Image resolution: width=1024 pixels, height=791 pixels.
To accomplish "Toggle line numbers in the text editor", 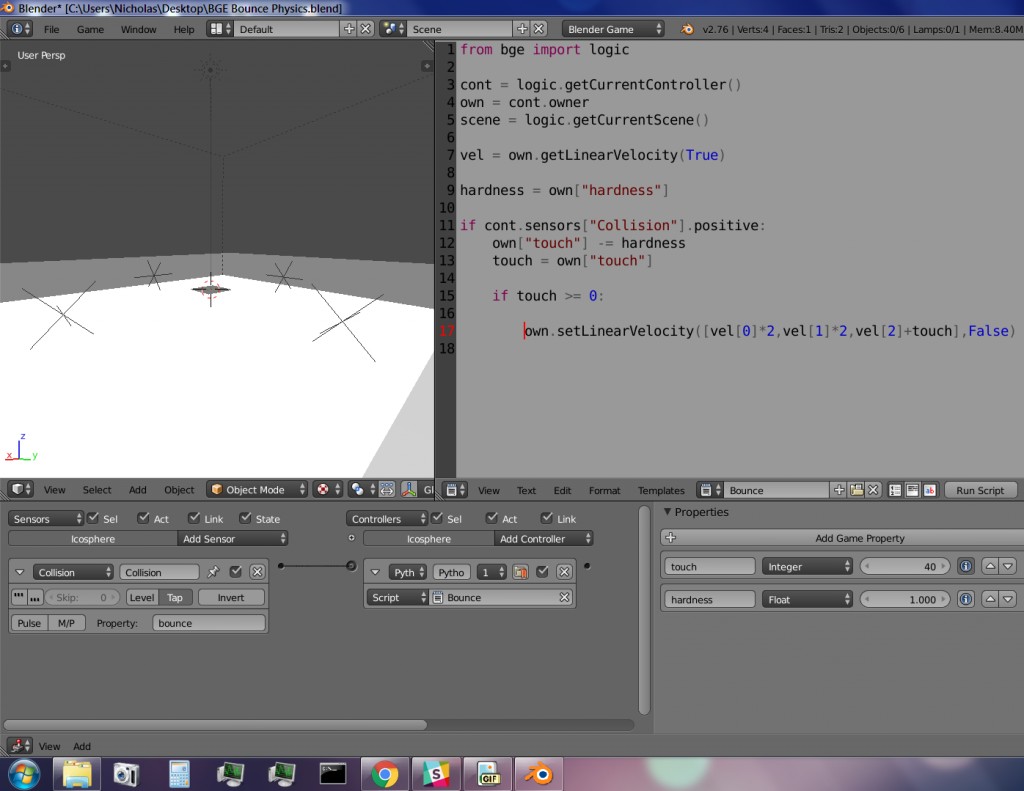I will click(x=895, y=490).
